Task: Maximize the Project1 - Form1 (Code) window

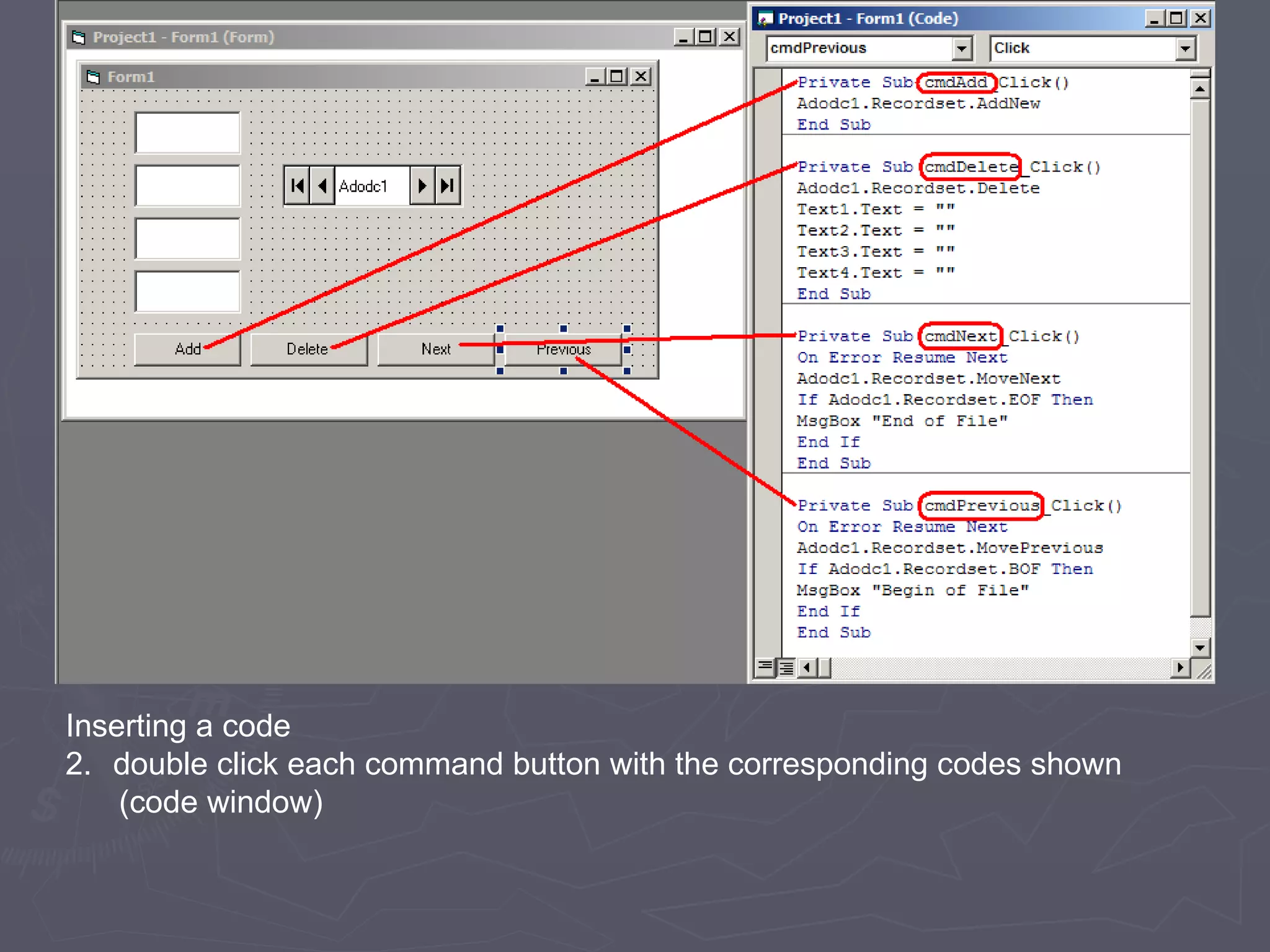Action: pyautogui.click(x=1176, y=19)
